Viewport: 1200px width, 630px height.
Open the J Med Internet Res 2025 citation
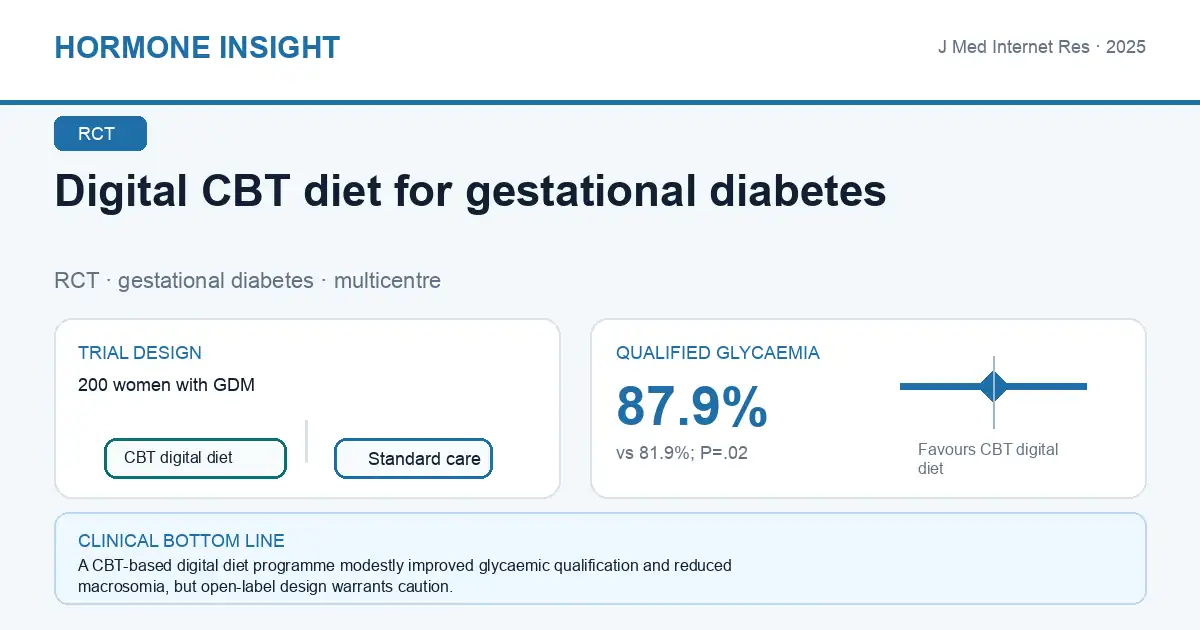click(1041, 47)
